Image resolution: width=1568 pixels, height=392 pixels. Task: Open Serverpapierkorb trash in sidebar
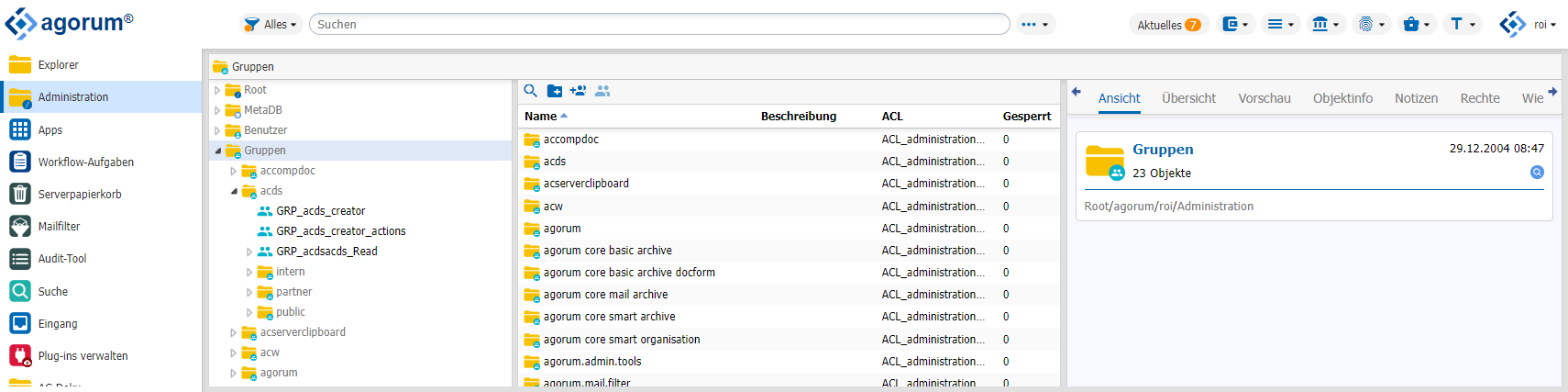click(20, 195)
